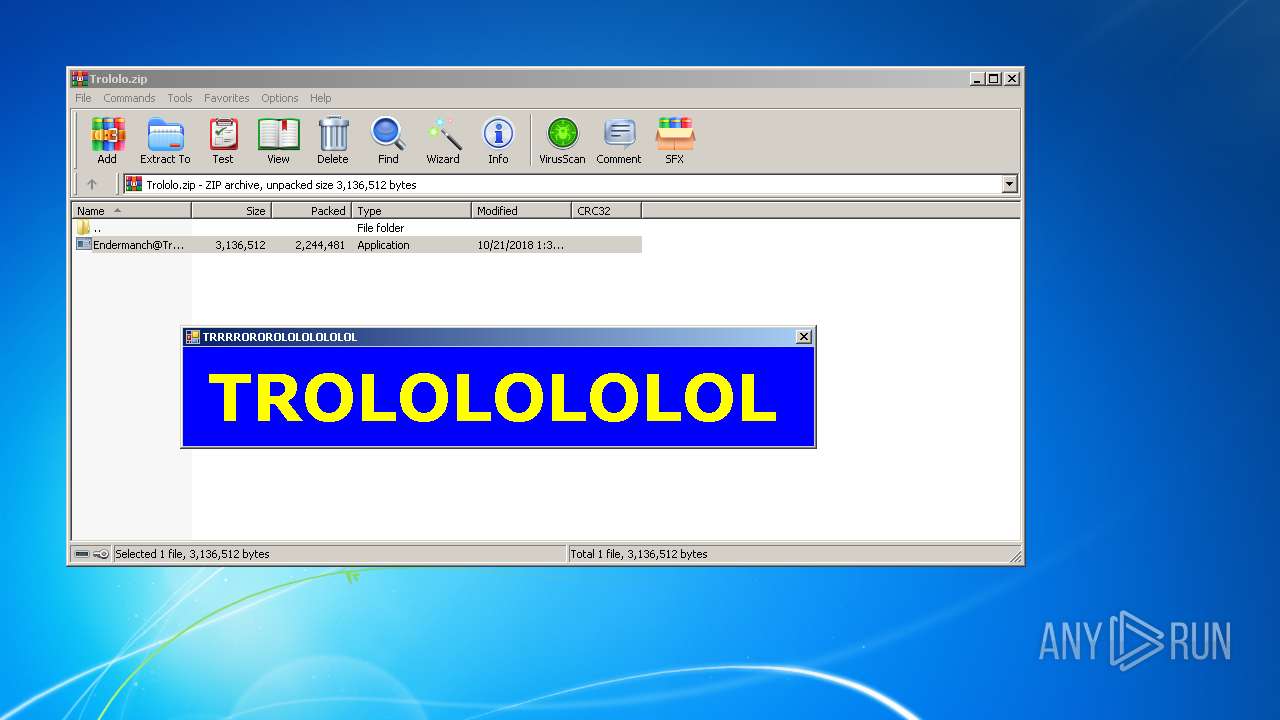The image size is (1280, 720).
Task: Open the View file icon
Action: [278, 140]
